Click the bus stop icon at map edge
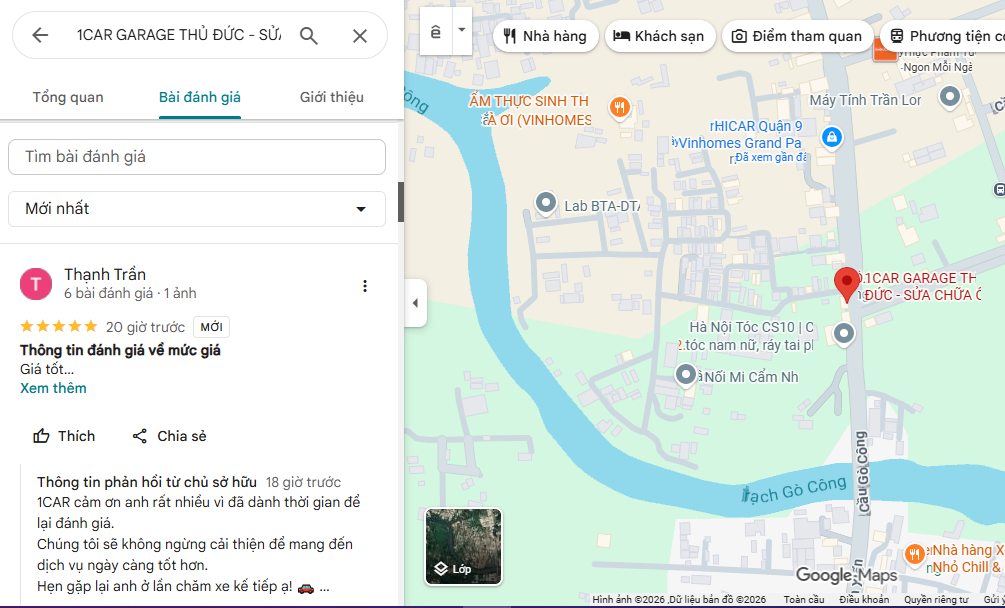Screen dimensions: 1005x608 click(999, 189)
